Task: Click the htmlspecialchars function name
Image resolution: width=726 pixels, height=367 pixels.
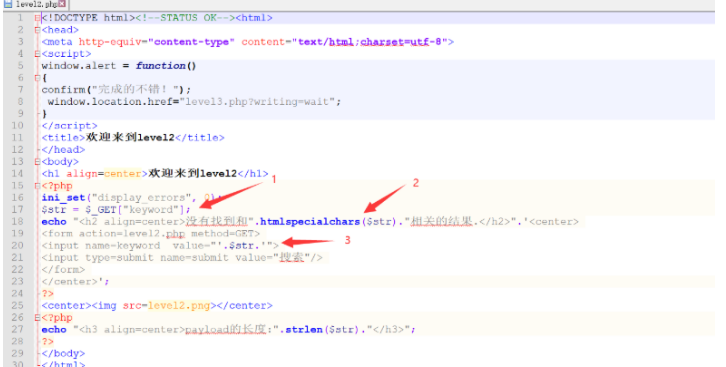Action: [x=310, y=222]
